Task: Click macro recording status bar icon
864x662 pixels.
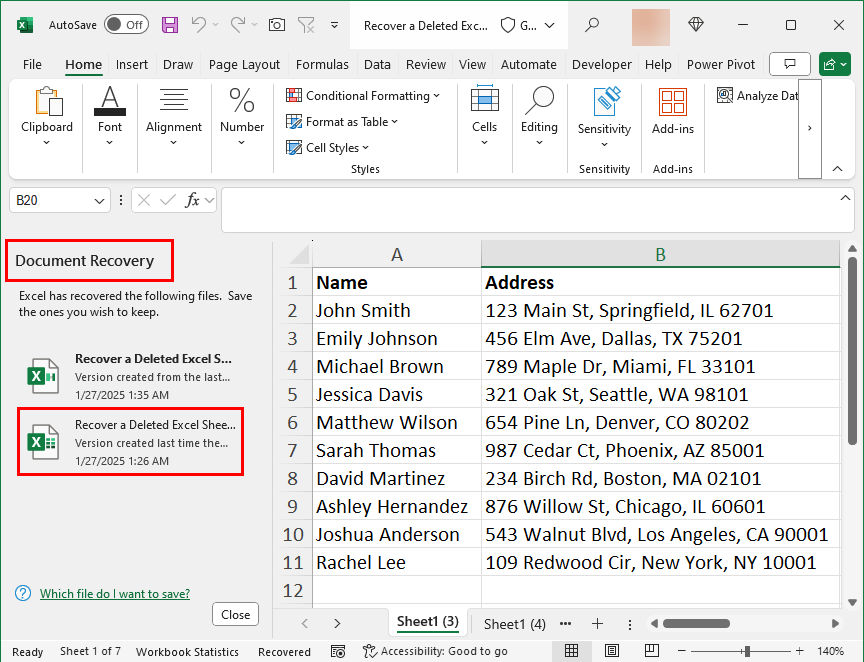Action: coord(338,652)
